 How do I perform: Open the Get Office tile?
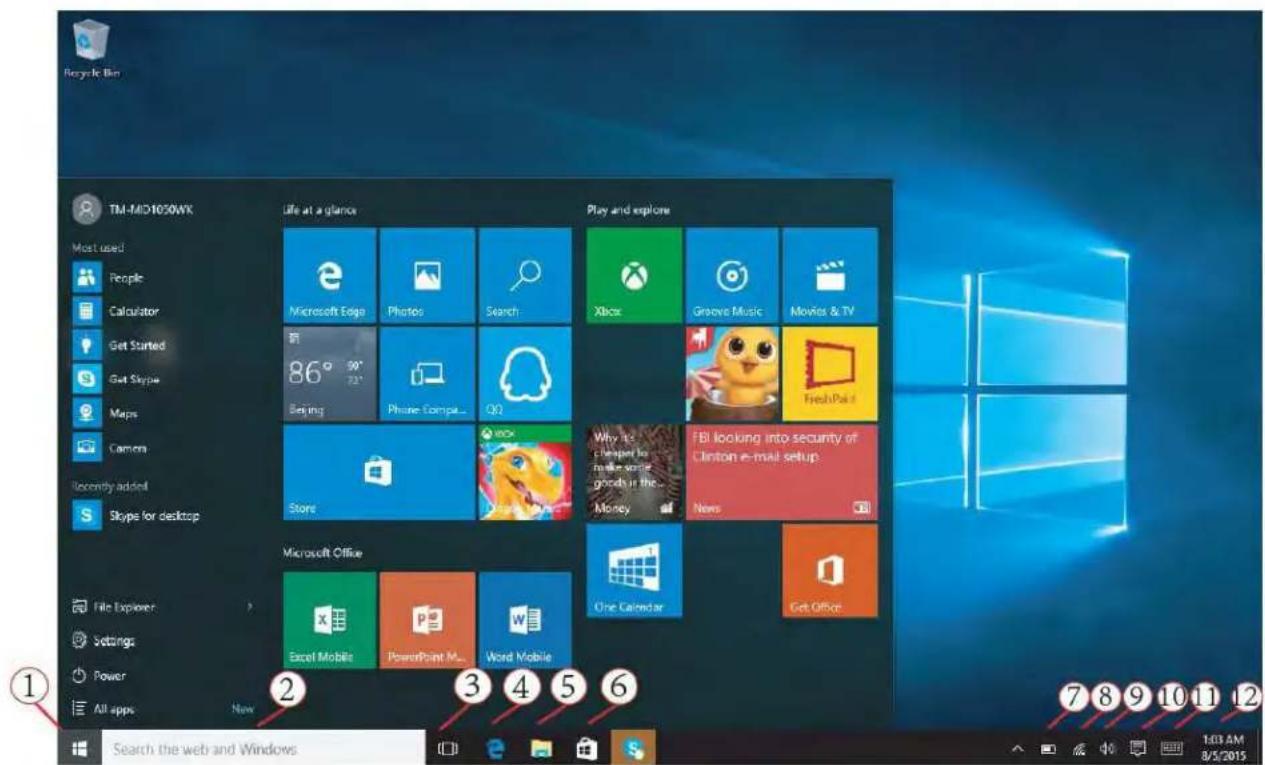click(x=829, y=571)
